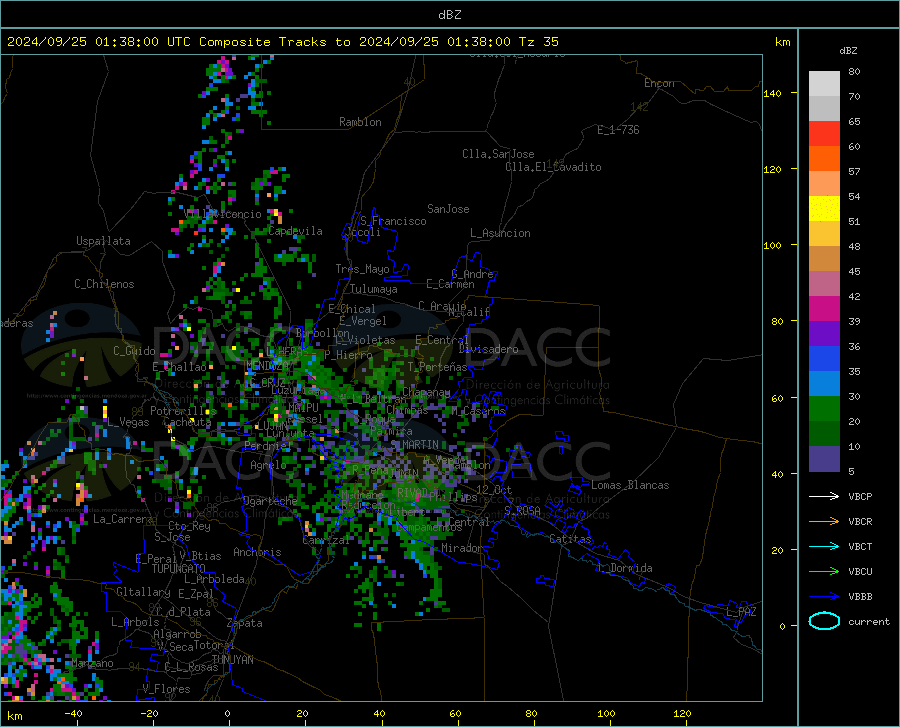Image resolution: width=900 pixels, height=727 pixels.
Task: Click the 140 km vertical axis tick label
Action: [x=772, y=93]
